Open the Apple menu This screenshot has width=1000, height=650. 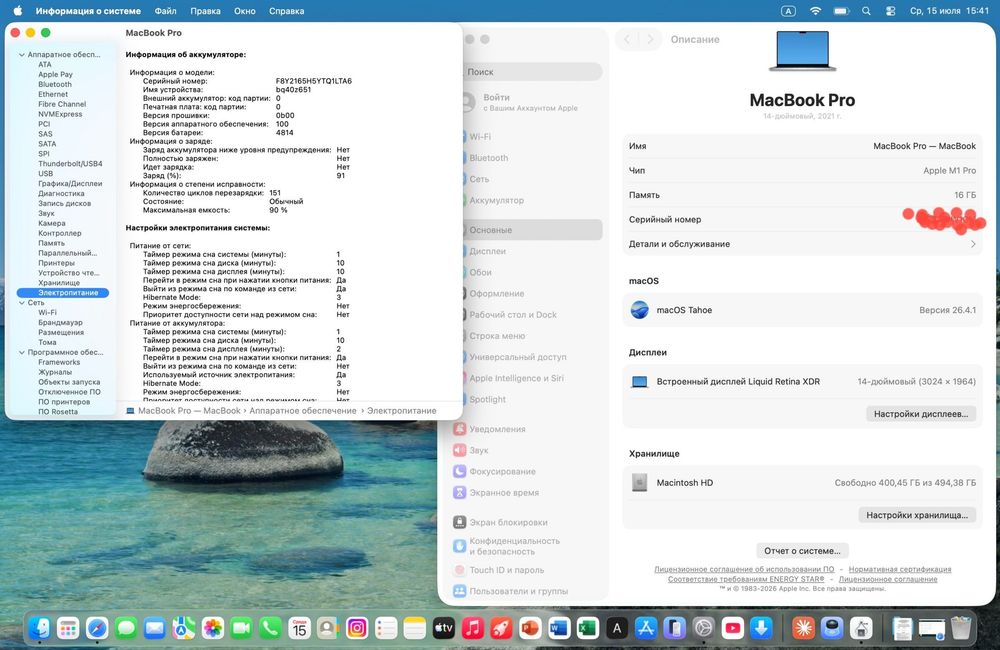coord(17,11)
